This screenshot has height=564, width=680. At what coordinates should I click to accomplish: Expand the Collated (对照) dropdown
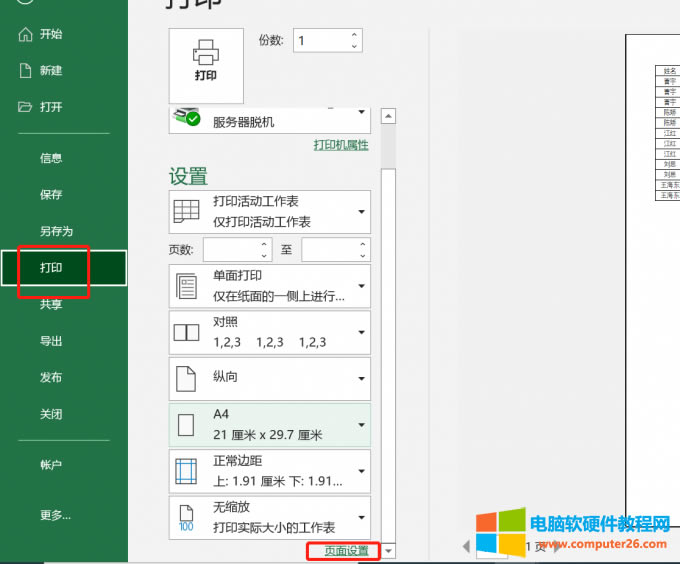[x=270, y=333]
